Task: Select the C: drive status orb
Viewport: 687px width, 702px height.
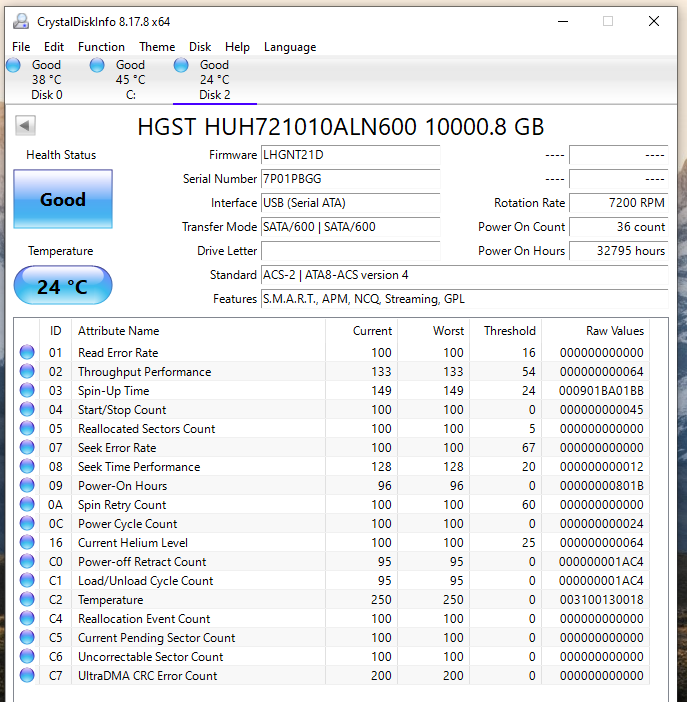Action: [x=97, y=65]
